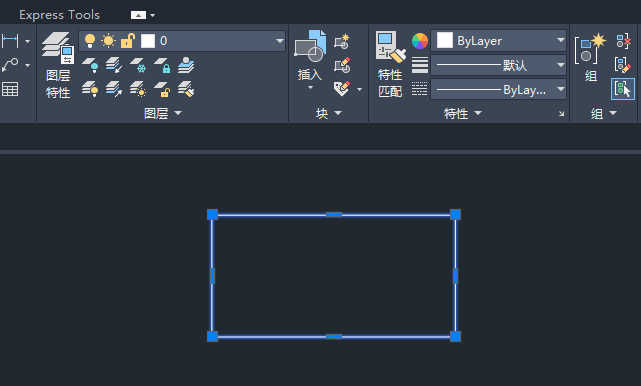Image resolution: width=641 pixels, height=386 pixels.
Task: Select the Leader annotation tool
Action: [x=10, y=65]
